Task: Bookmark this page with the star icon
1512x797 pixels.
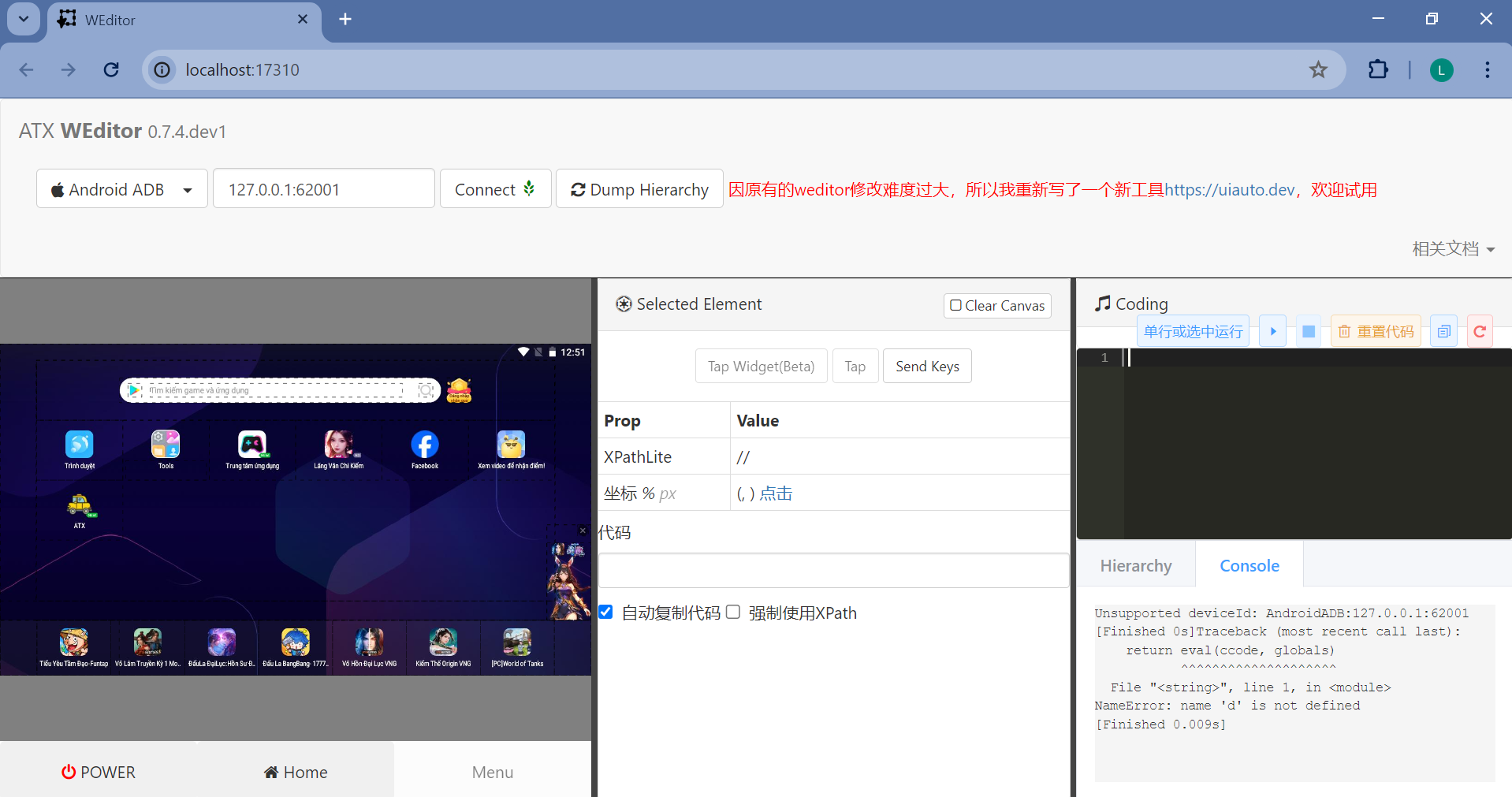Action: [1318, 70]
